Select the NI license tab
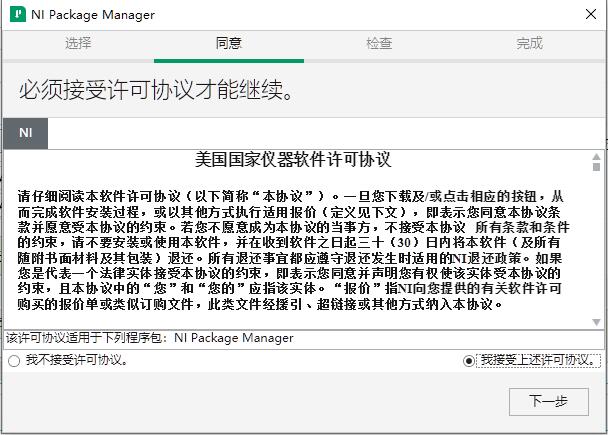Screen dimensions: 608x435 pos(26,133)
